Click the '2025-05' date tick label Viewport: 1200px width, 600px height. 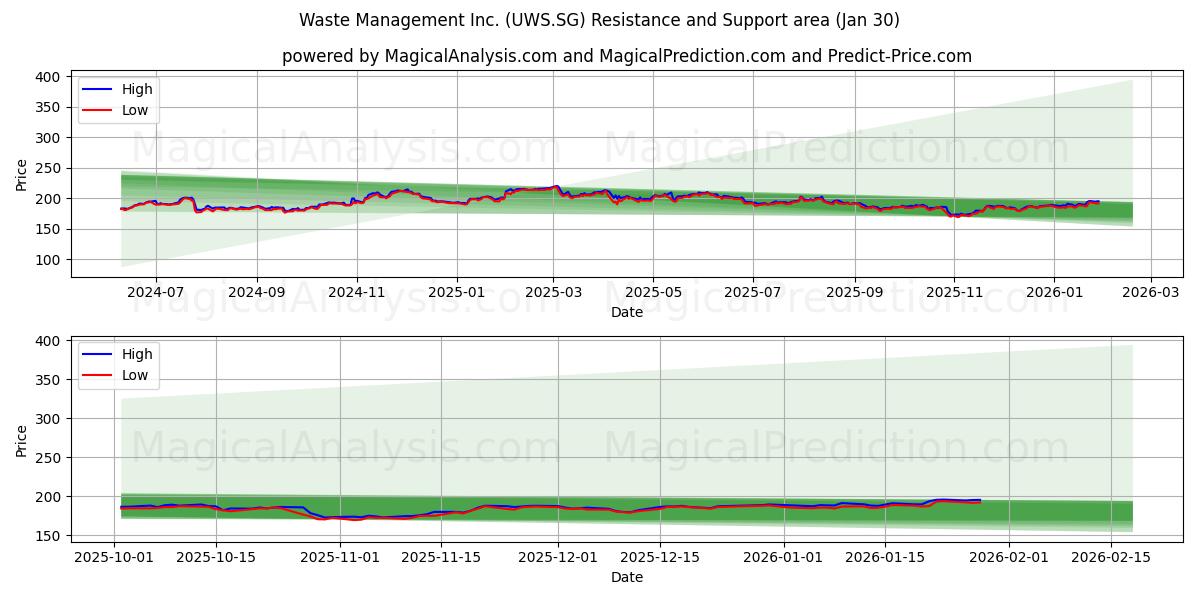[654, 293]
